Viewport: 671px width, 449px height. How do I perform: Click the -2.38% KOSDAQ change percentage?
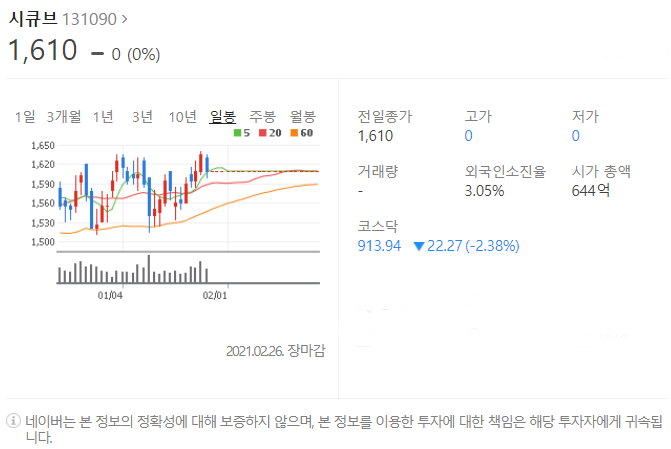point(492,246)
